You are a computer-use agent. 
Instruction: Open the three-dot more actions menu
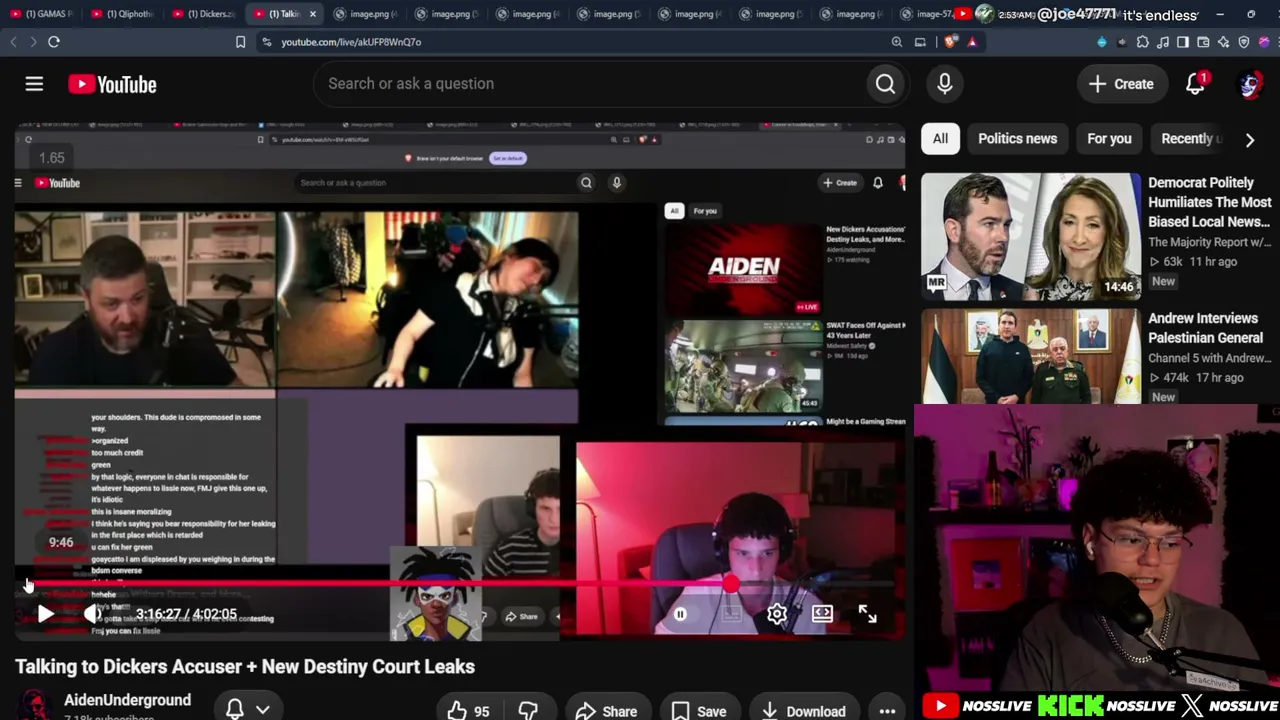pos(887,711)
